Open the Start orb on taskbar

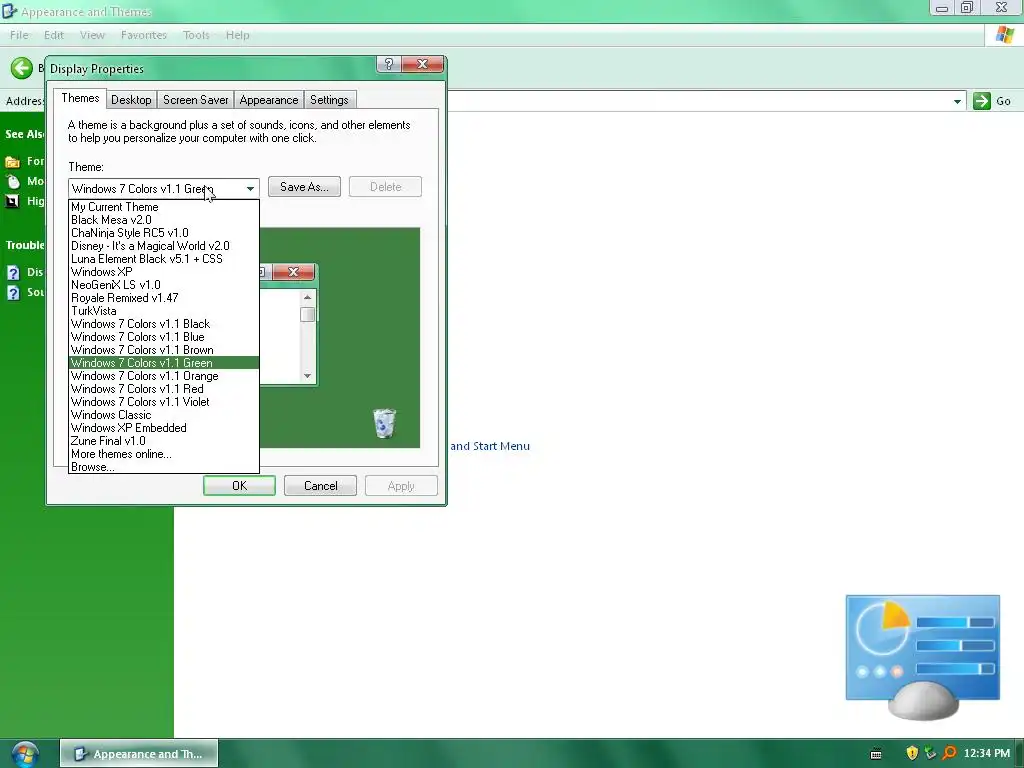coord(25,754)
